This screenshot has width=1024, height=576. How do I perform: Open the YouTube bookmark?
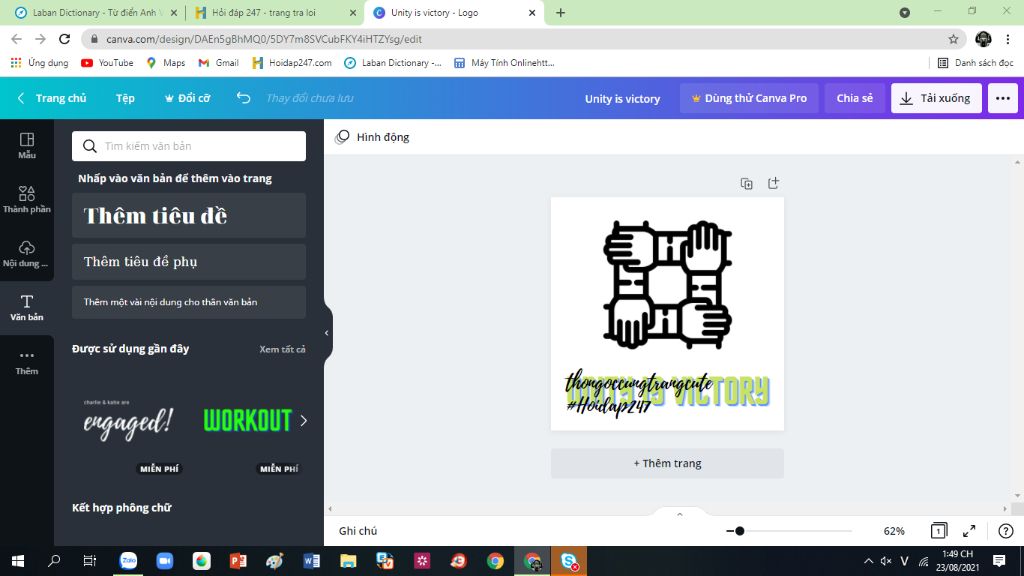pos(107,63)
